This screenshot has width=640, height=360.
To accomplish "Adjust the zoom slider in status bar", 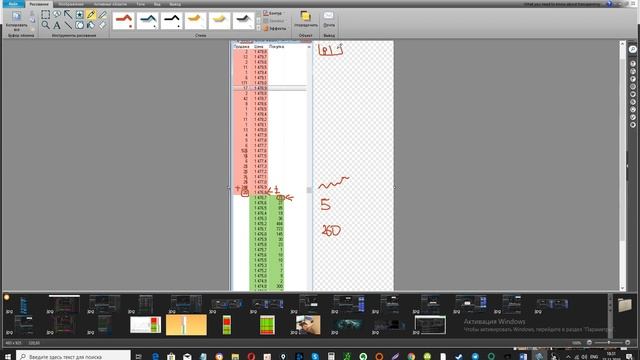I will [609, 343].
